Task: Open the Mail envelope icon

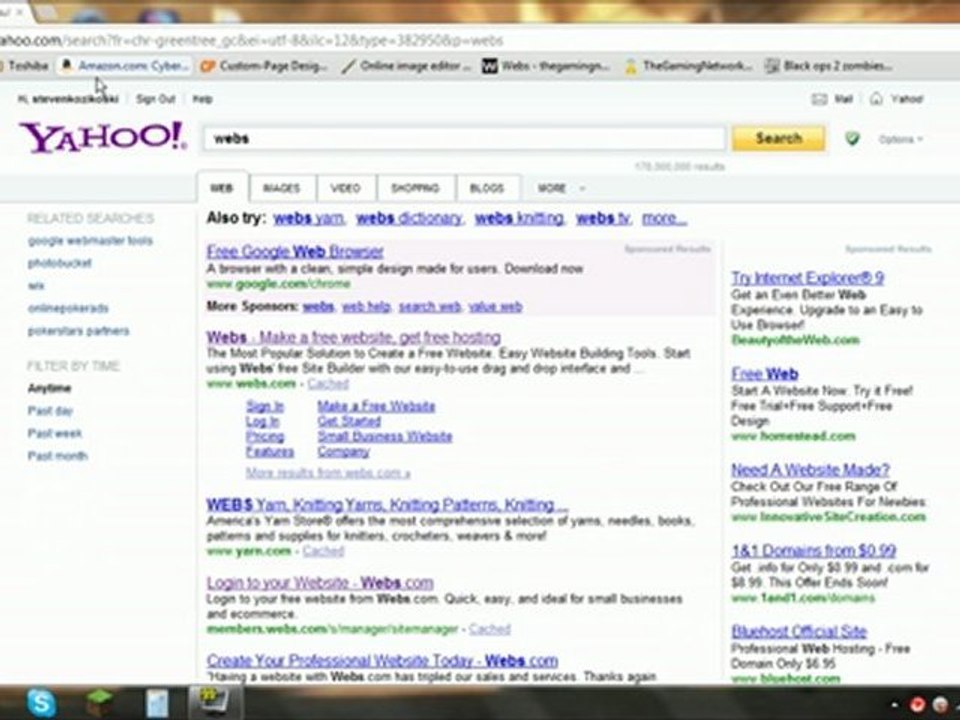Action: [x=819, y=99]
